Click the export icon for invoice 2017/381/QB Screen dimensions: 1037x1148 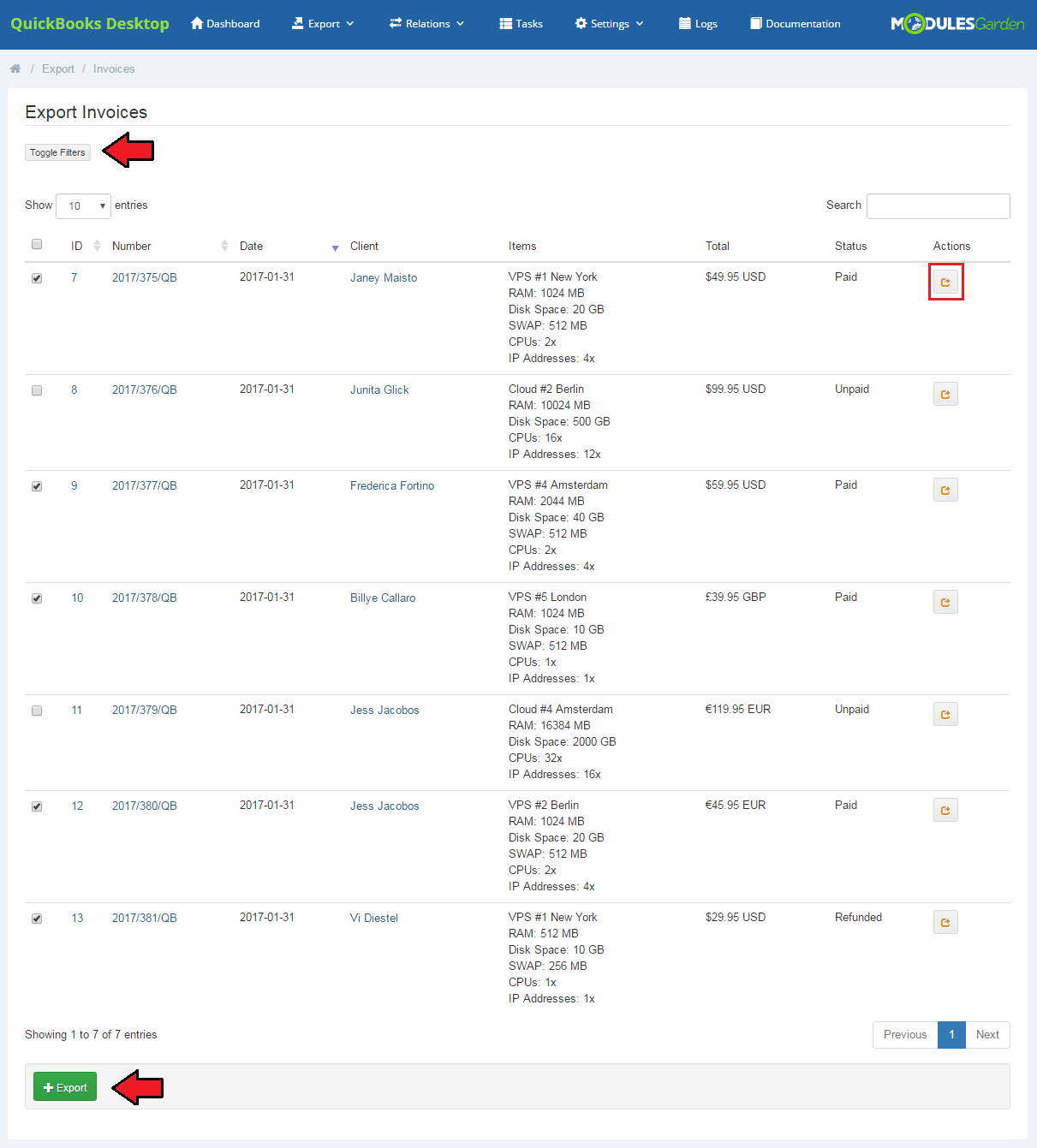[x=945, y=922]
